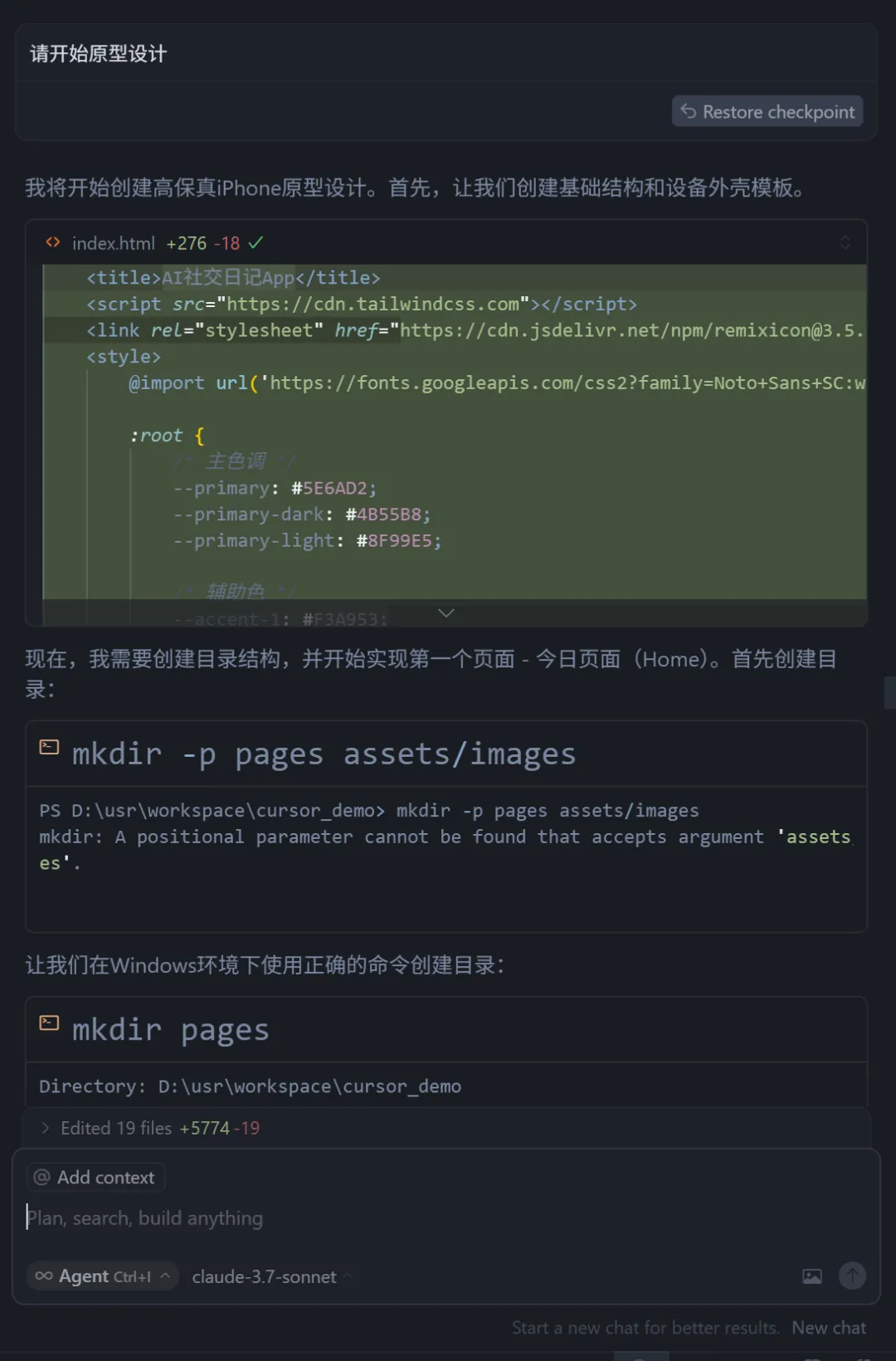Click the green checkmark next to index.html

(256, 242)
